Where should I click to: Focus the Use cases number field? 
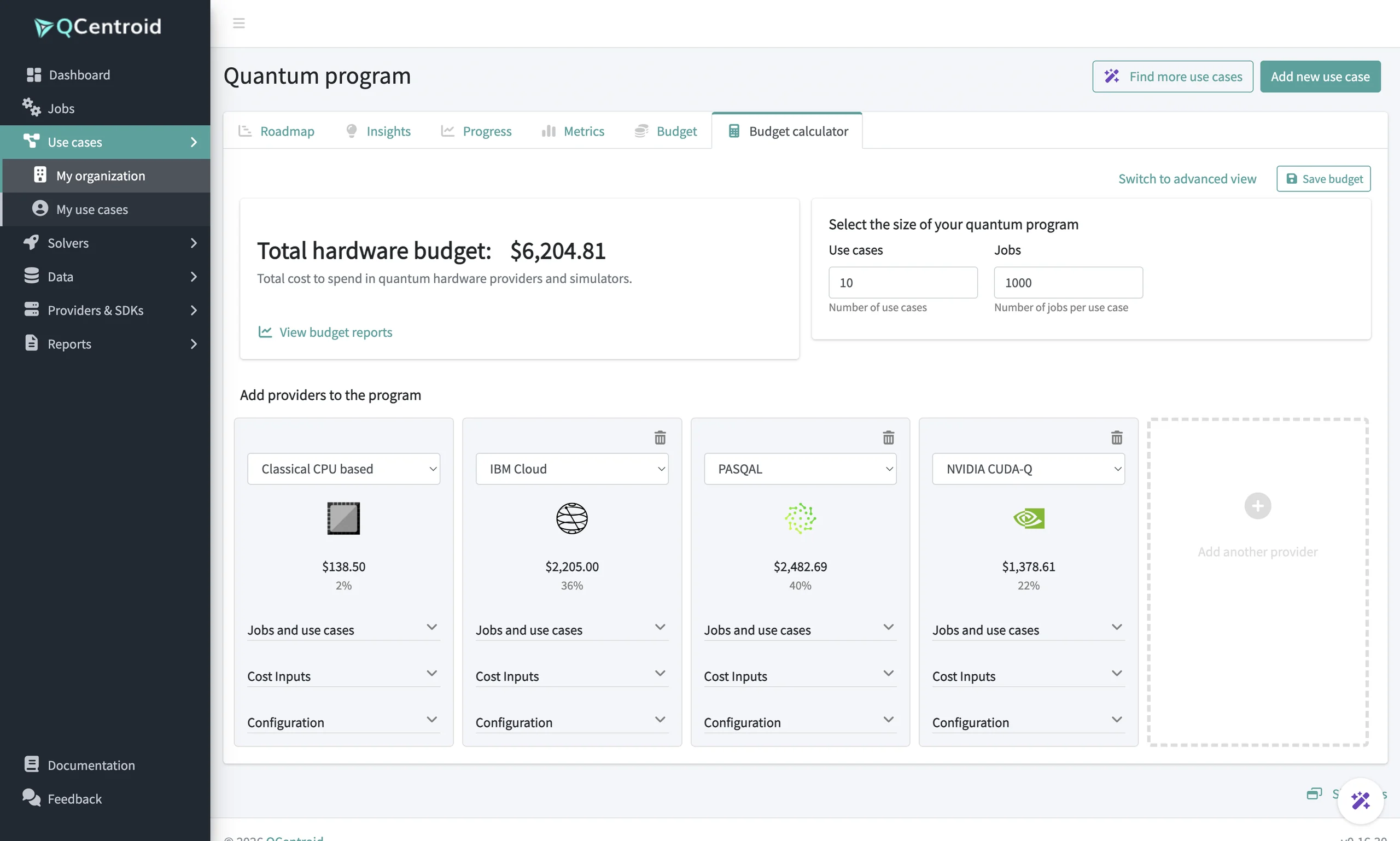click(x=902, y=282)
